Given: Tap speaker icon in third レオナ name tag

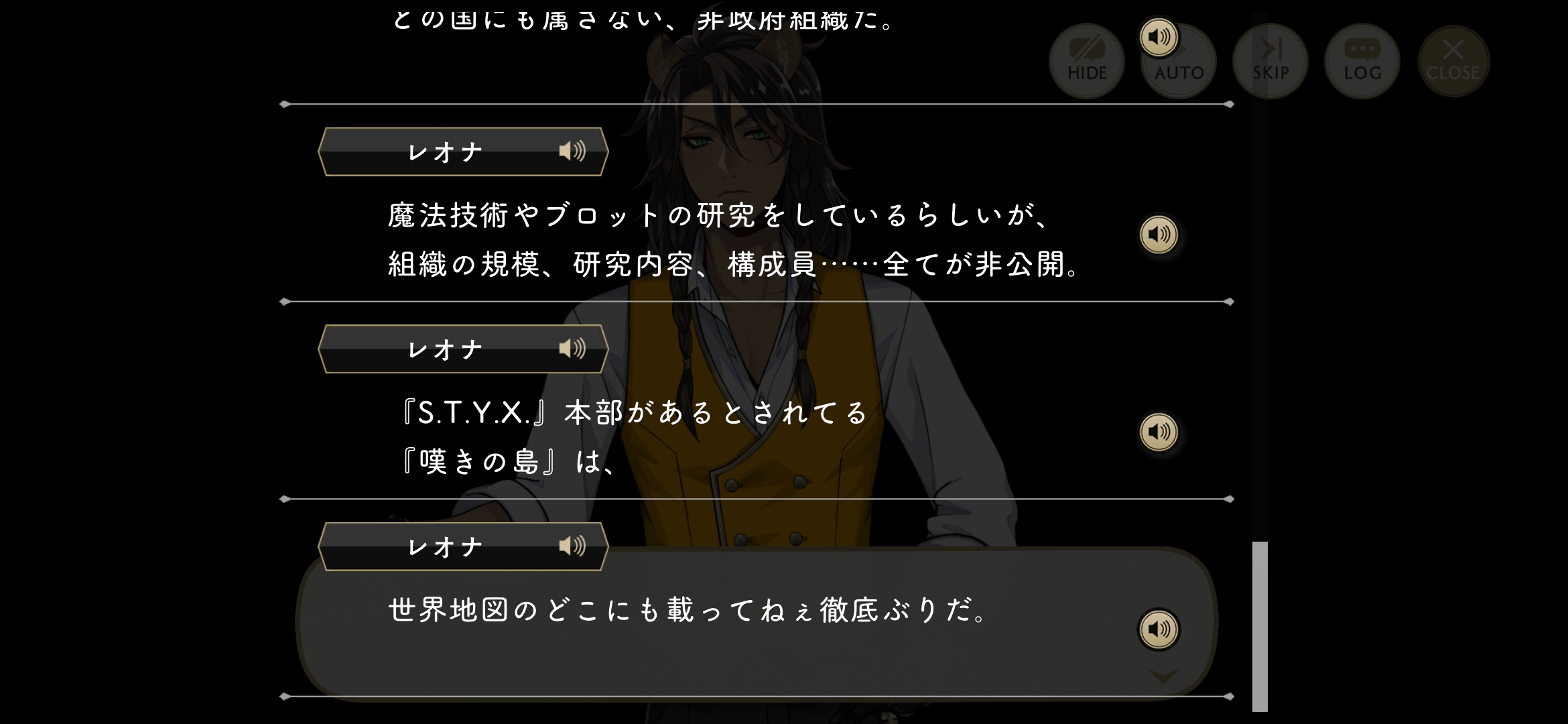Looking at the screenshot, I should click(x=572, y=546).
